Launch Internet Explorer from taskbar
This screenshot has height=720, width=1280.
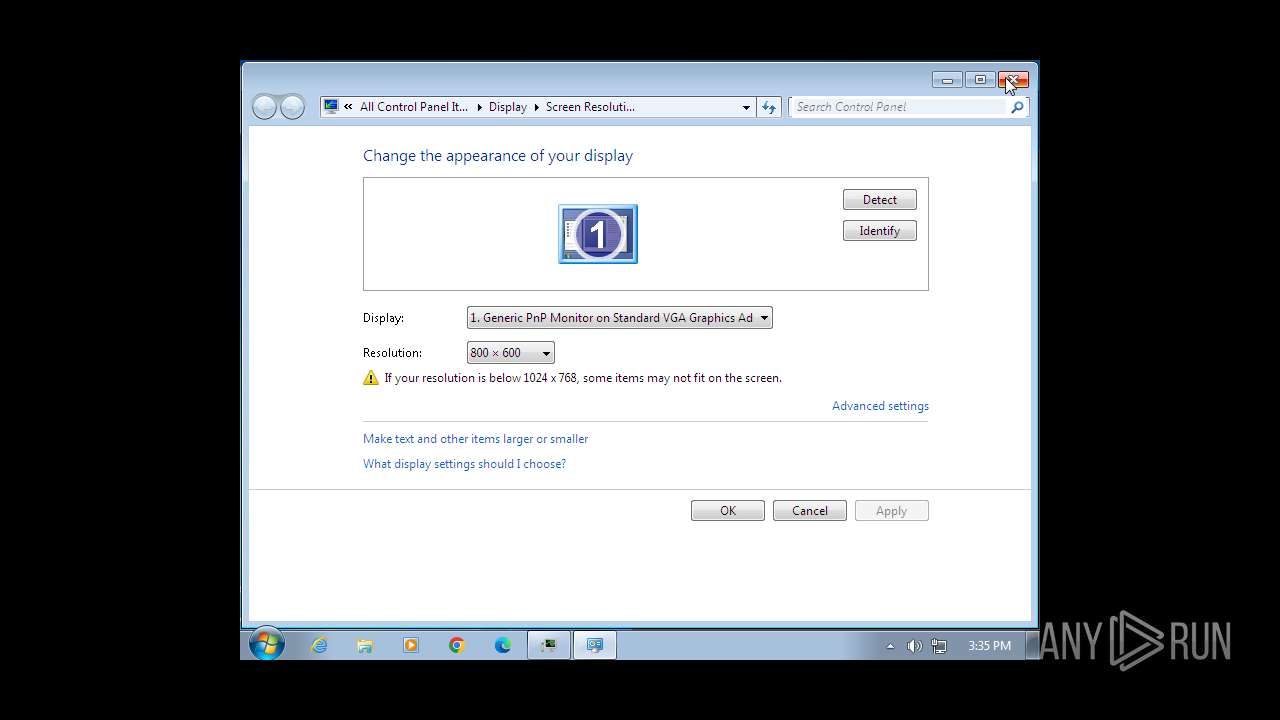tap(319, 645)
